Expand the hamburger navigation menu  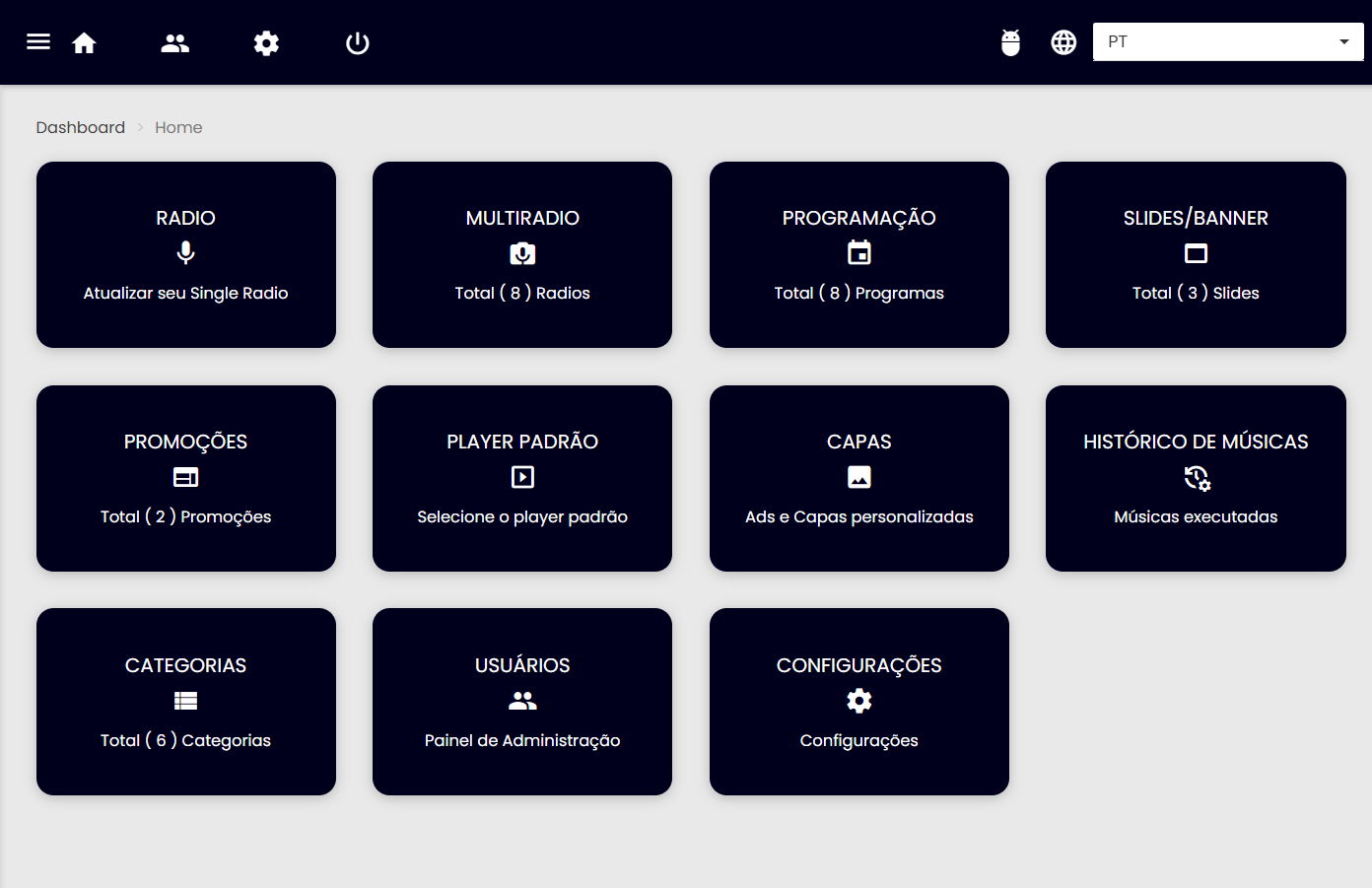coord(37,41)
